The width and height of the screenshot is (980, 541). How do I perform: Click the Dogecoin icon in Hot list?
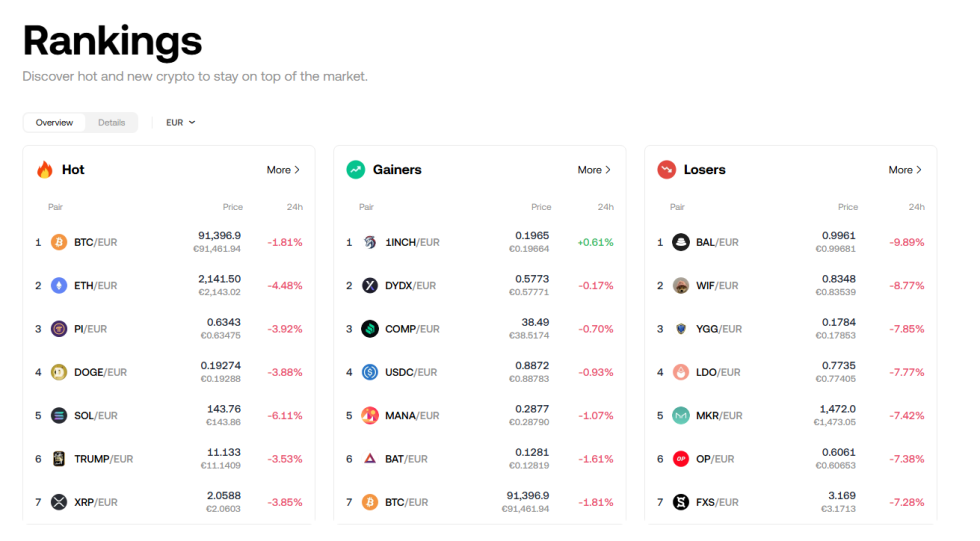[59, 372]
